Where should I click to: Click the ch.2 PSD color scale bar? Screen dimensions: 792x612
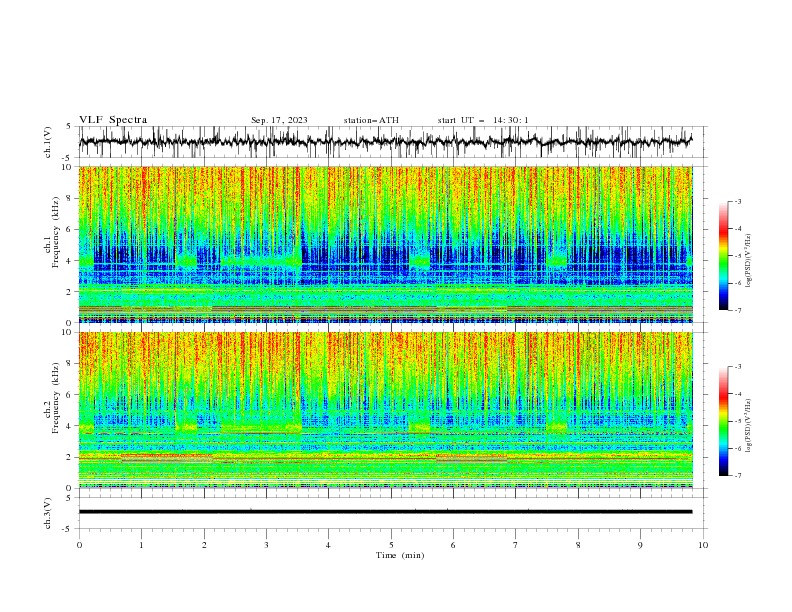tap(723, 421)
